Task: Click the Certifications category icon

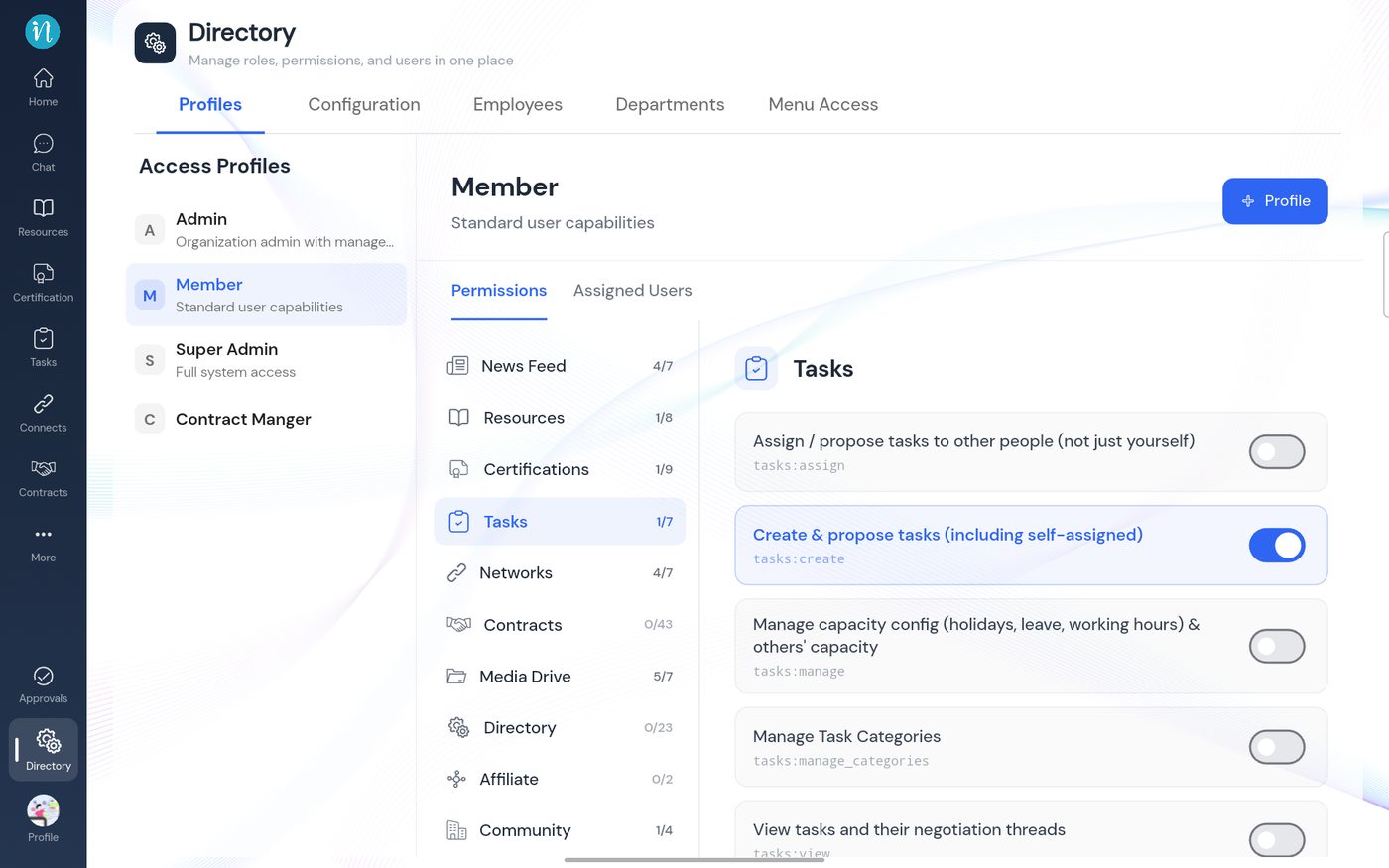Action: coord(458,469)
